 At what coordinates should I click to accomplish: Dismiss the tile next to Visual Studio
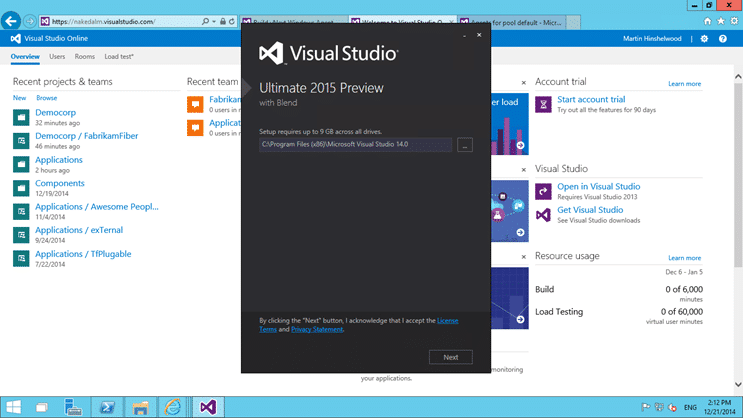[524, 170]
